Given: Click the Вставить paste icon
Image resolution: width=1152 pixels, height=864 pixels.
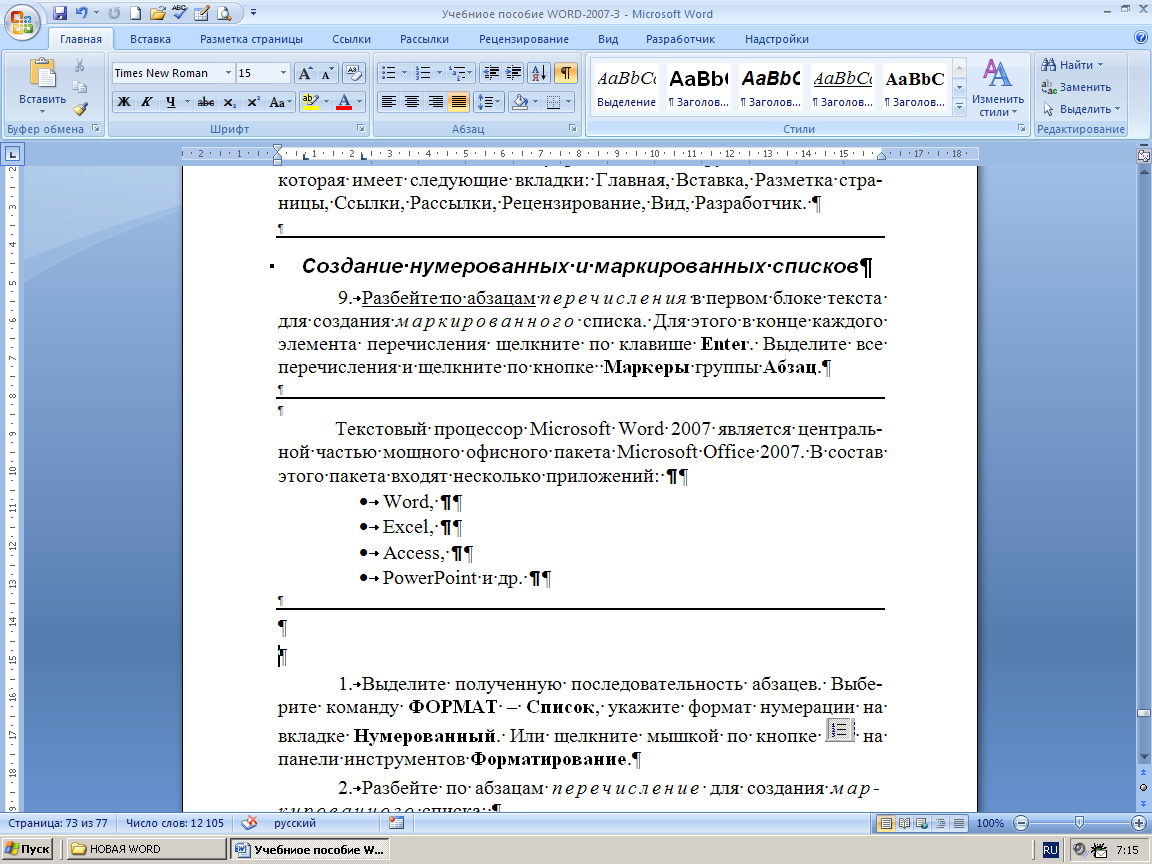Looking at the screenshot, I should pos(42,73).
